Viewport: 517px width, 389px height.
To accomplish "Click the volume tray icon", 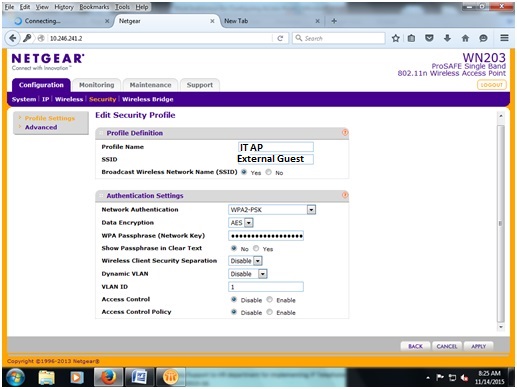I will pos(464,378).
